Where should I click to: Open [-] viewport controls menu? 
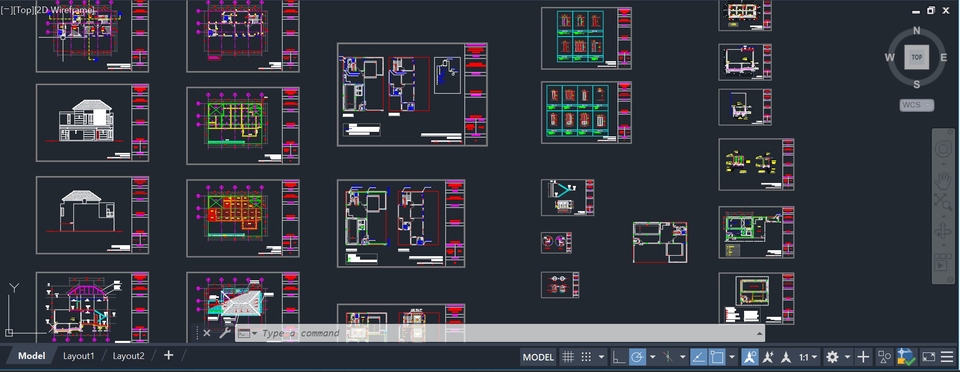coord(7,11)
